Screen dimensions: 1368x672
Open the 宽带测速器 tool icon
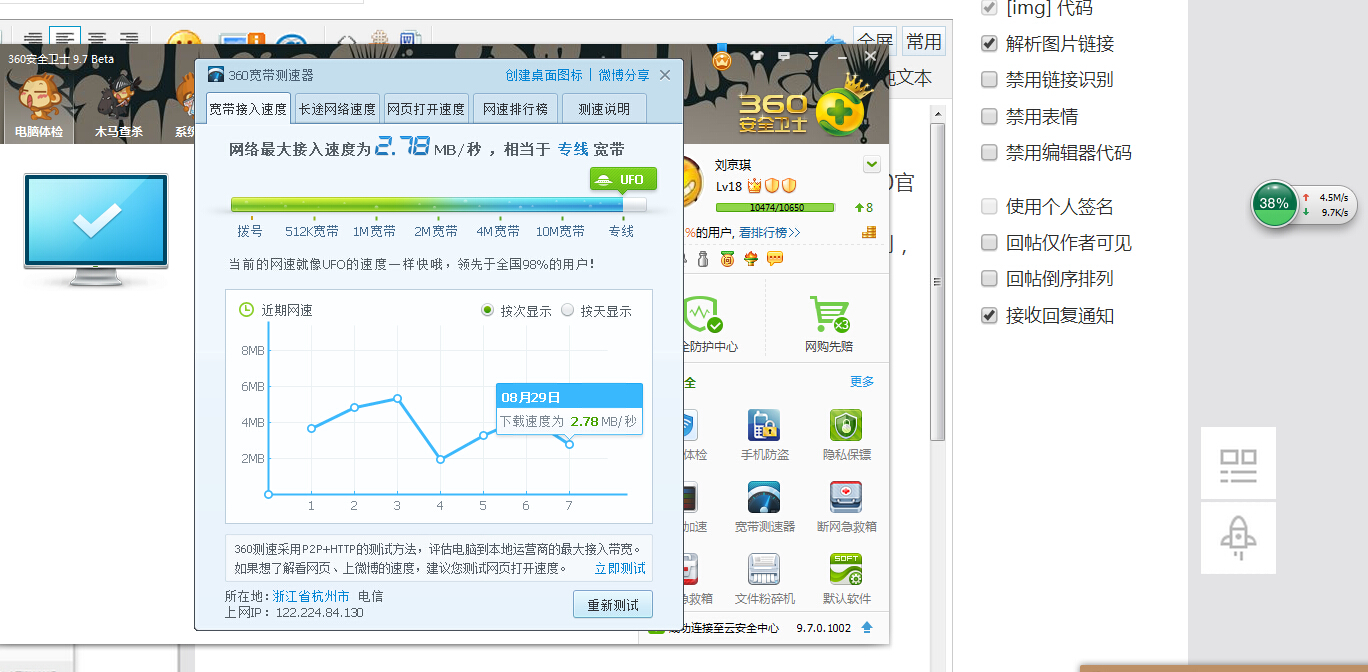click(x=764, y=498)
